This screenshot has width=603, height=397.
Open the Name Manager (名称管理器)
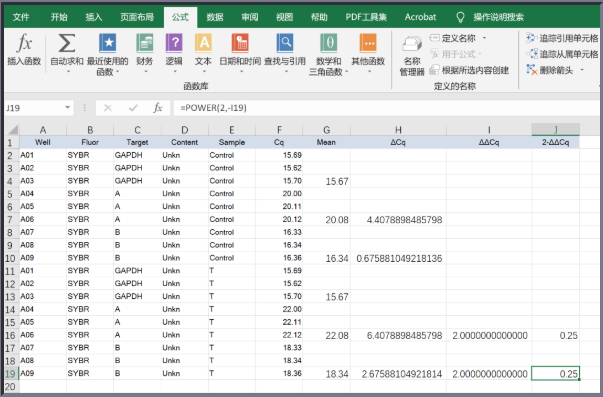412,56
